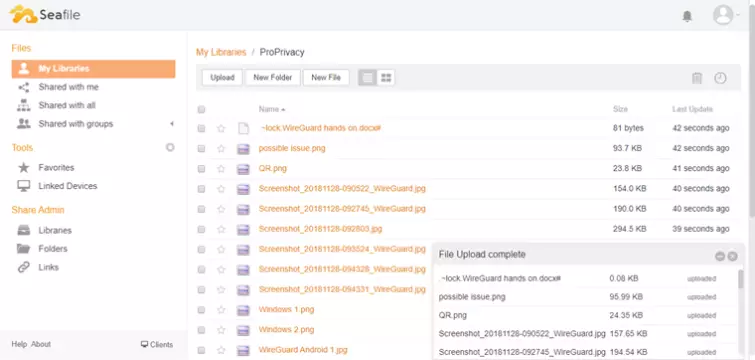Viewport: 755px width, 360px height.
Task: Star the Windows 2.png file
Action: [221, 330]
